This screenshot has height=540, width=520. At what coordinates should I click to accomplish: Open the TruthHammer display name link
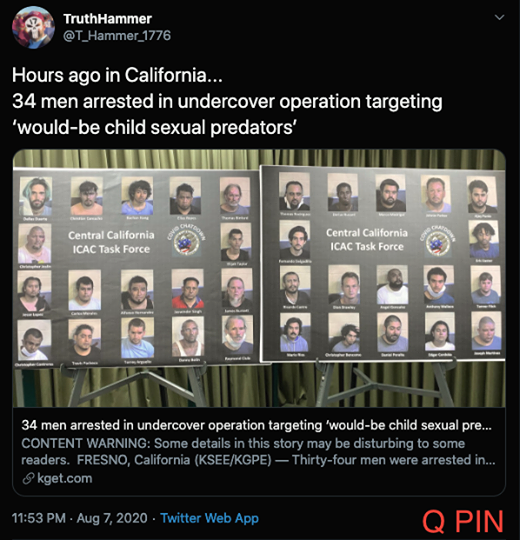pos(107,19)
